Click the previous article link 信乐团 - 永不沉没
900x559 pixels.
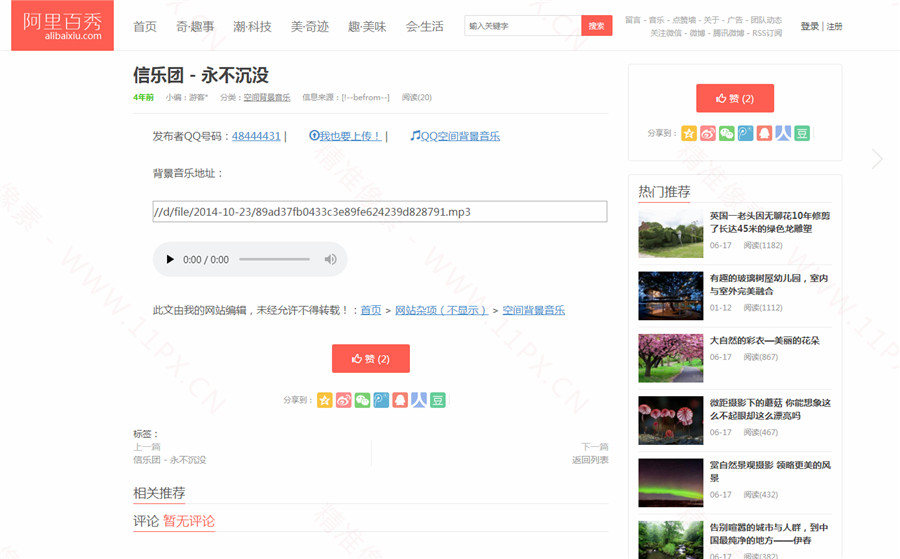click(x=169, y=460)
